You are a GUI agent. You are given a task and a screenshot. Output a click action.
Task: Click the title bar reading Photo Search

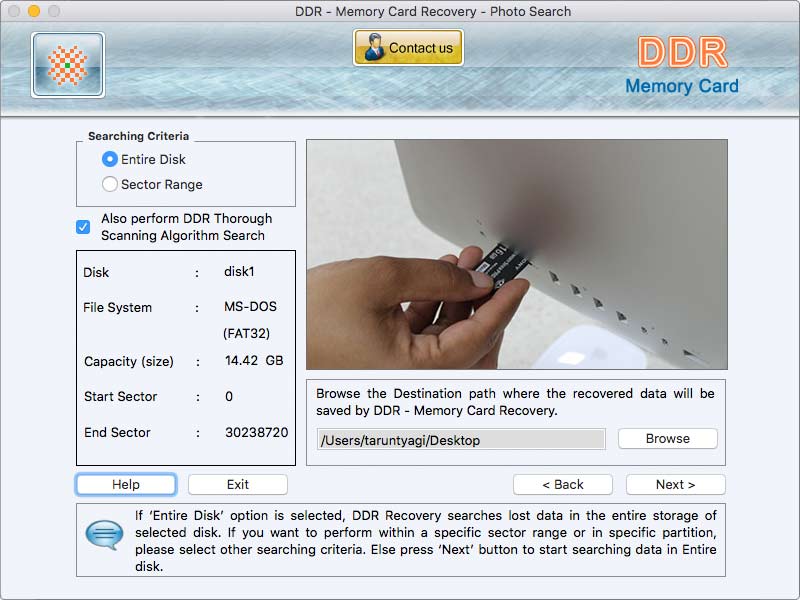pyautogui.click(x=400, y=11)
